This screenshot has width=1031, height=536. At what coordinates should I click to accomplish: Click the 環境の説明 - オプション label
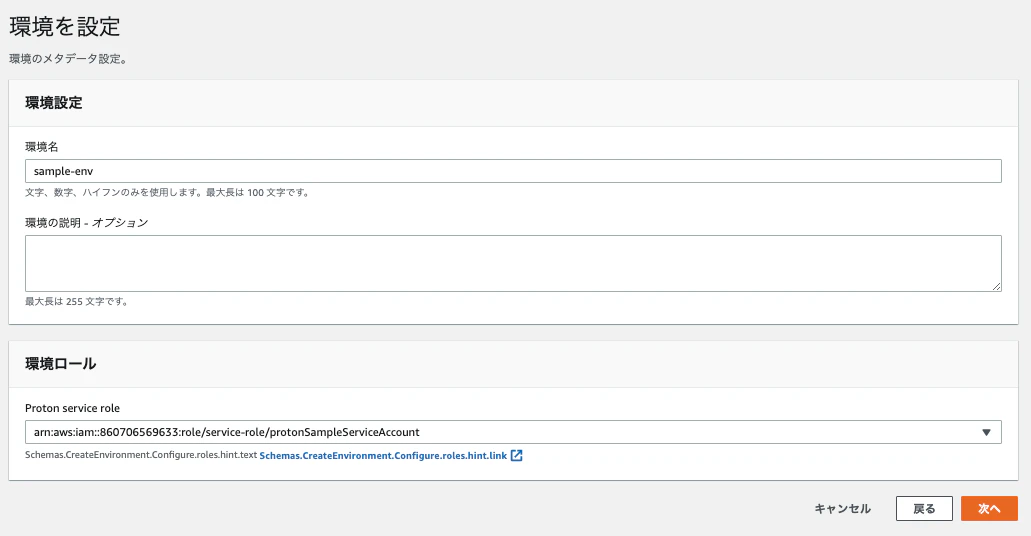(x=87, y=222)
